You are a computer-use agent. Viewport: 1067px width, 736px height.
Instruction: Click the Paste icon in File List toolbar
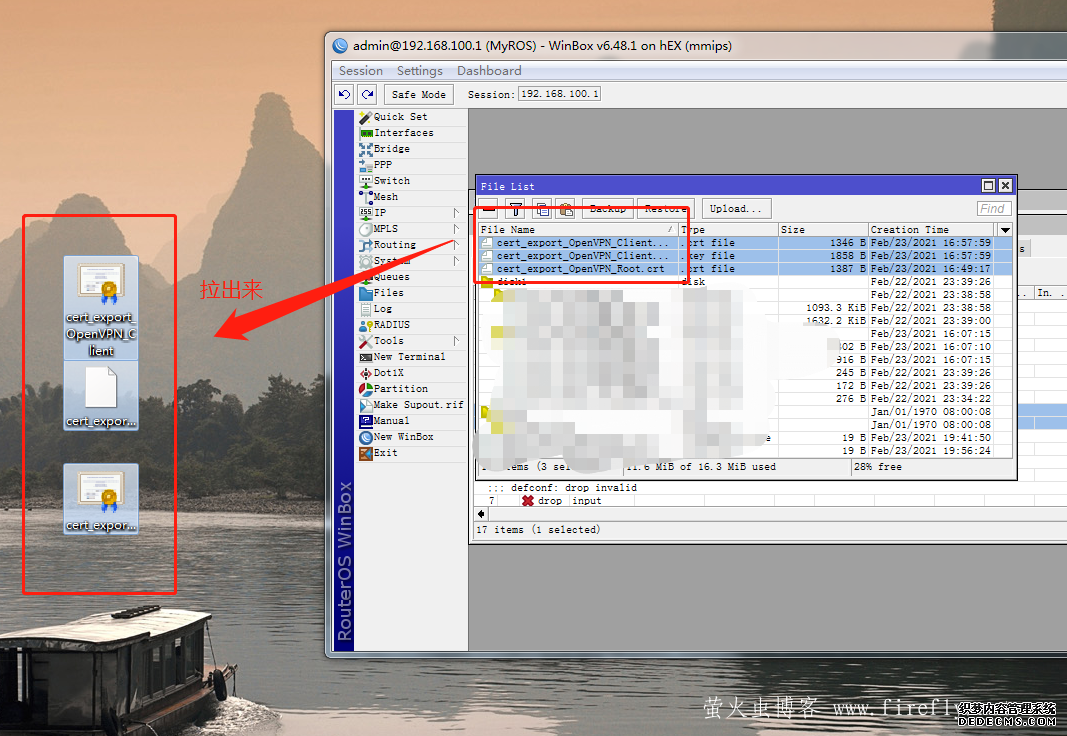[565, 209]
